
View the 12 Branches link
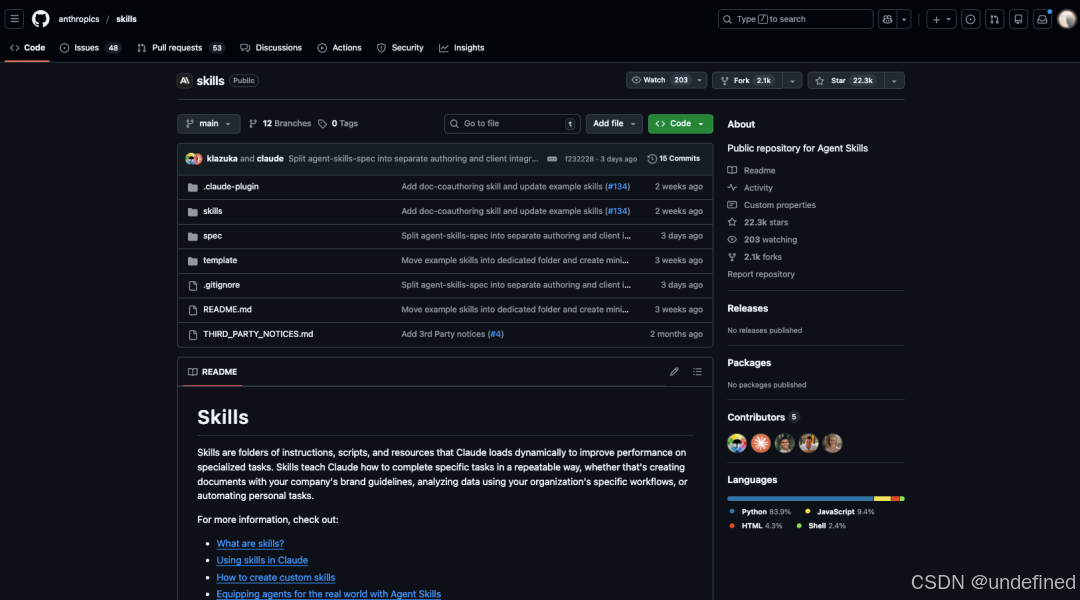pyautogui.click(x=280, y=123)
